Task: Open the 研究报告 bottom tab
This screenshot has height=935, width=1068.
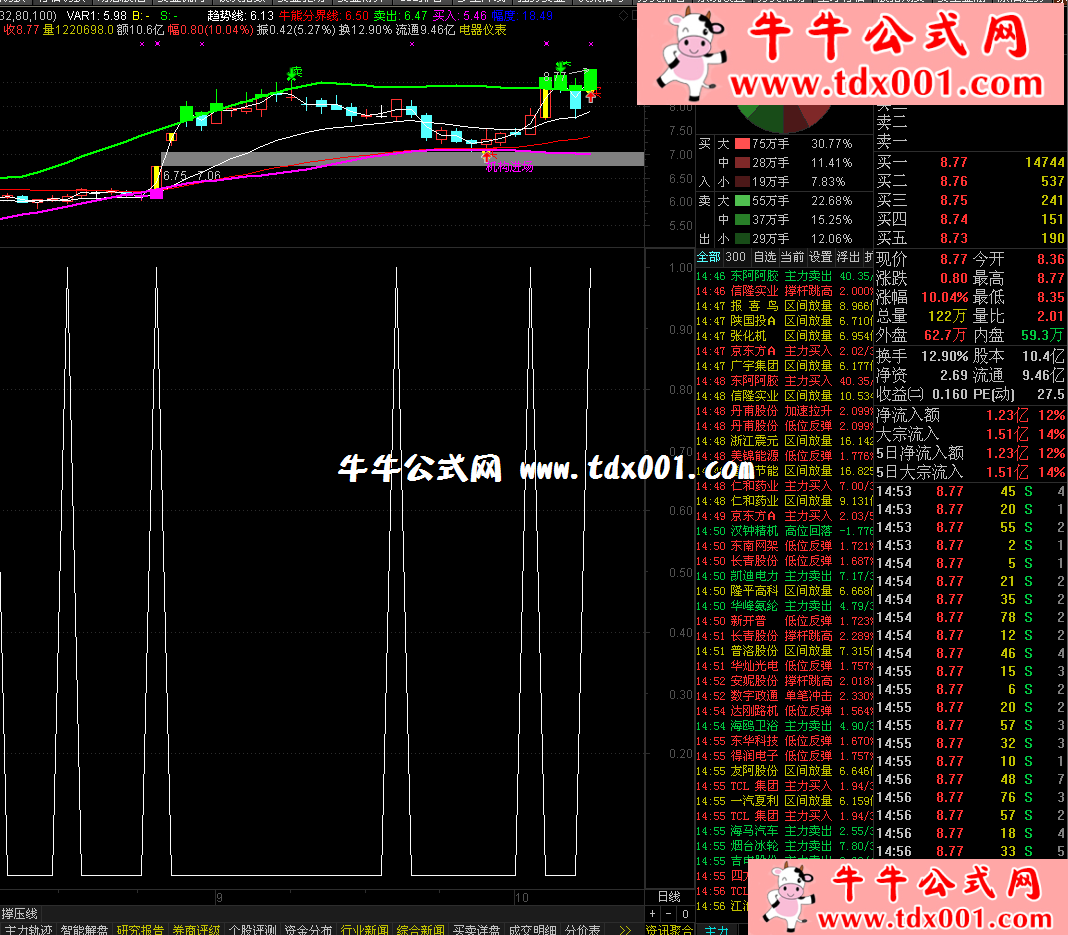Action: (140, 930)
